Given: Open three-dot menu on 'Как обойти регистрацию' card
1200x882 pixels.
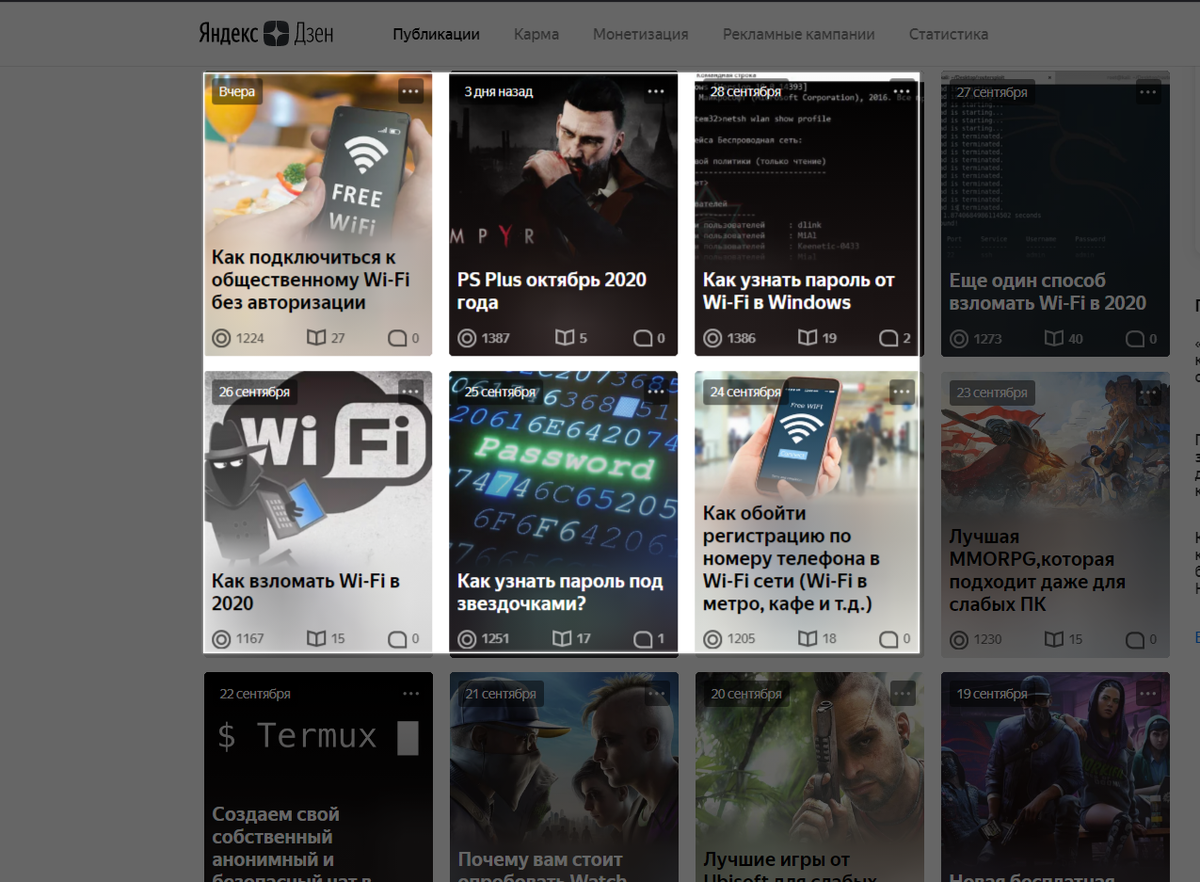Looking at the screenshot, I should (902, 392).
